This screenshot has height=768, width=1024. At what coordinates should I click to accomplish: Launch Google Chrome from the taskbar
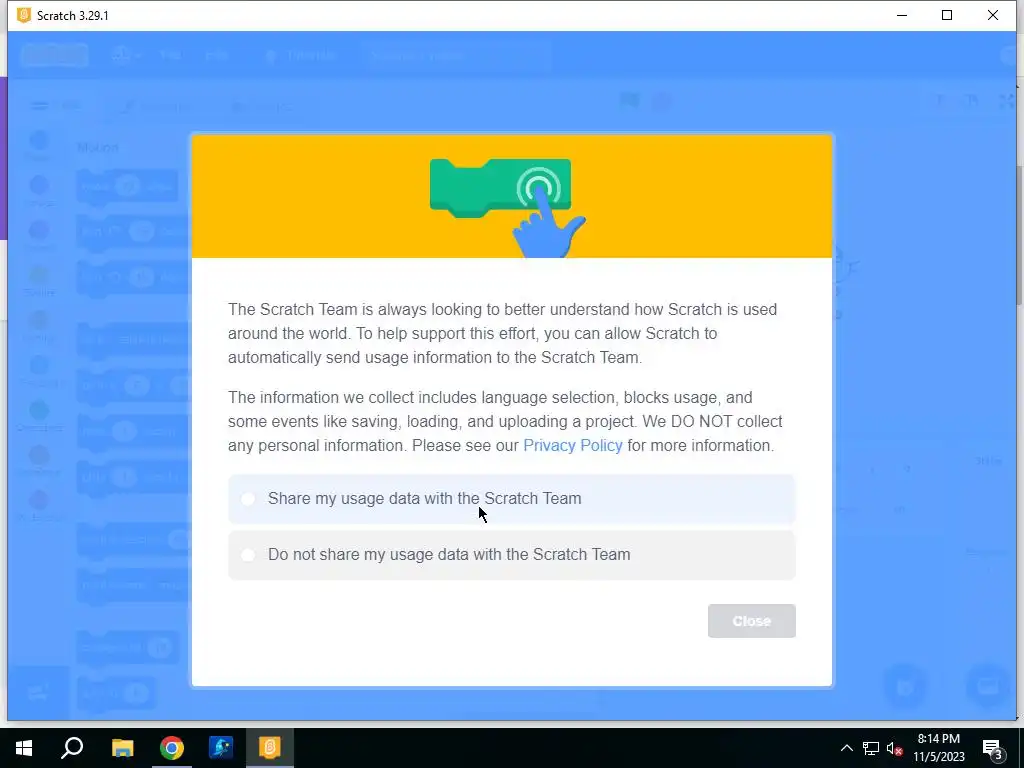click(172, 748)
